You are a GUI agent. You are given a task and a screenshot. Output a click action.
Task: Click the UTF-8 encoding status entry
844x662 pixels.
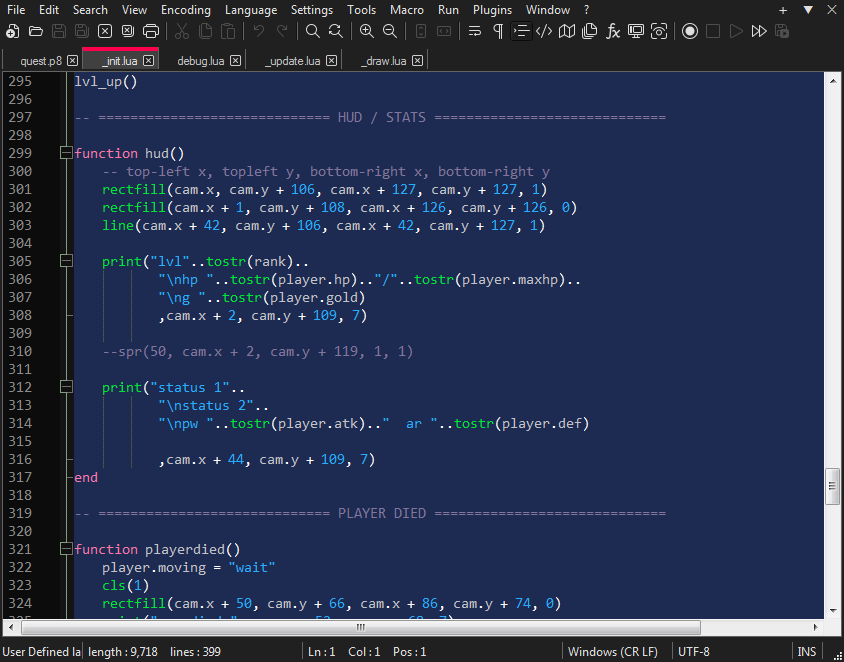693,652
